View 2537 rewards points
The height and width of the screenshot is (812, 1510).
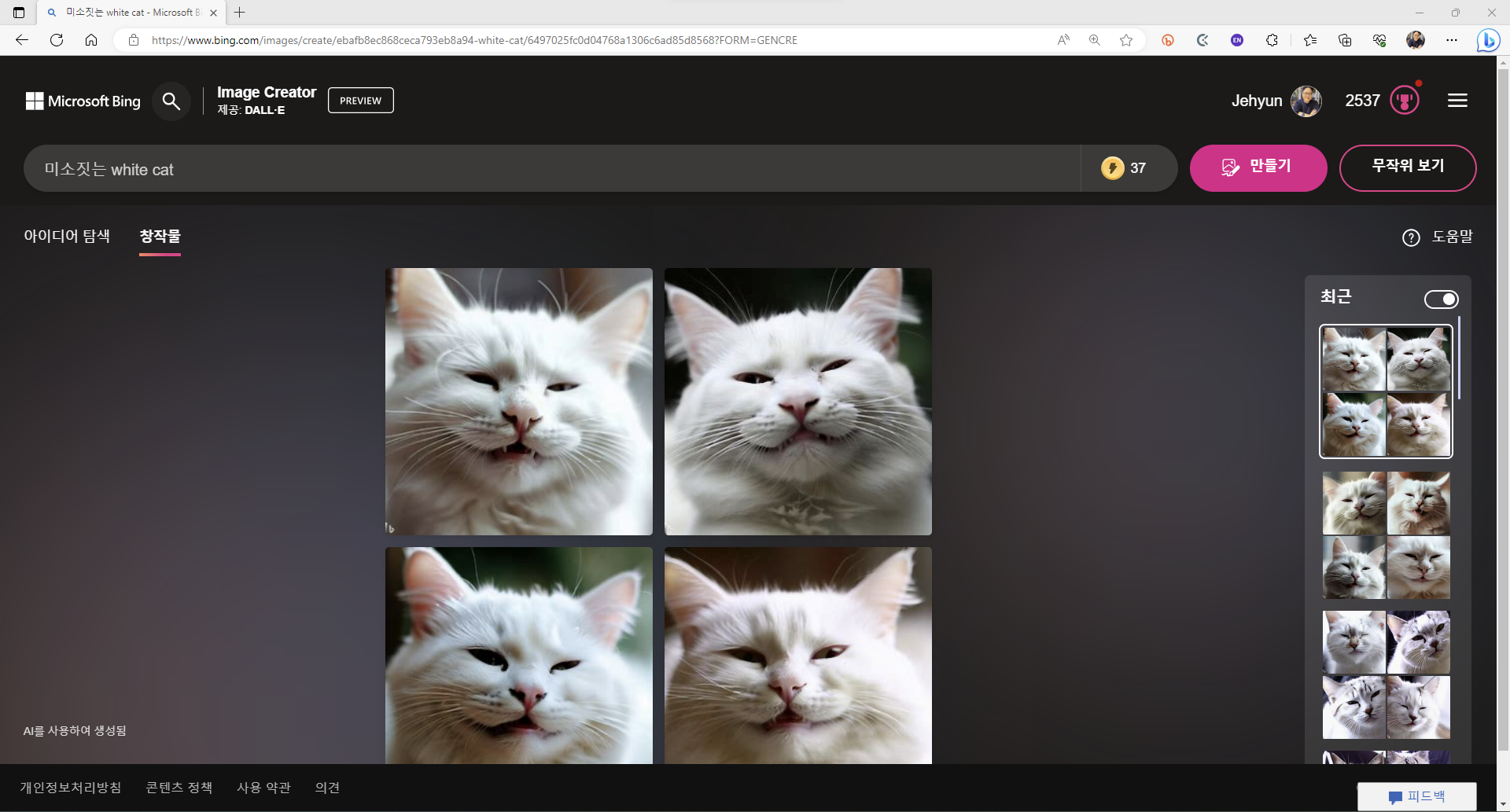(1362, 101)
